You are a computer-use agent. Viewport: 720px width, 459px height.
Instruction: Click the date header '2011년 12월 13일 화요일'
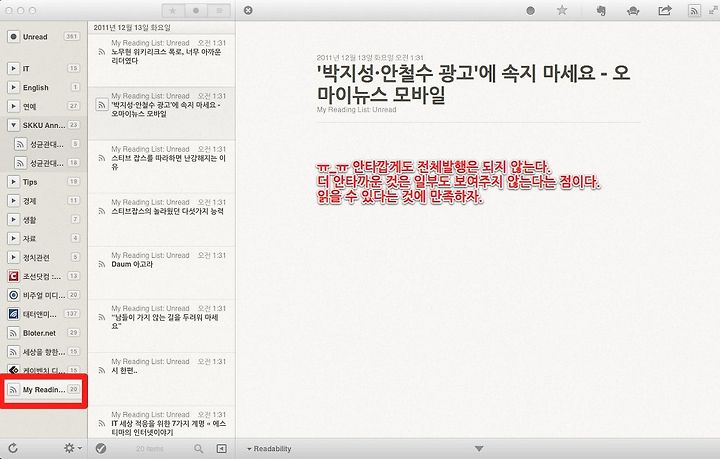(132, 28)
